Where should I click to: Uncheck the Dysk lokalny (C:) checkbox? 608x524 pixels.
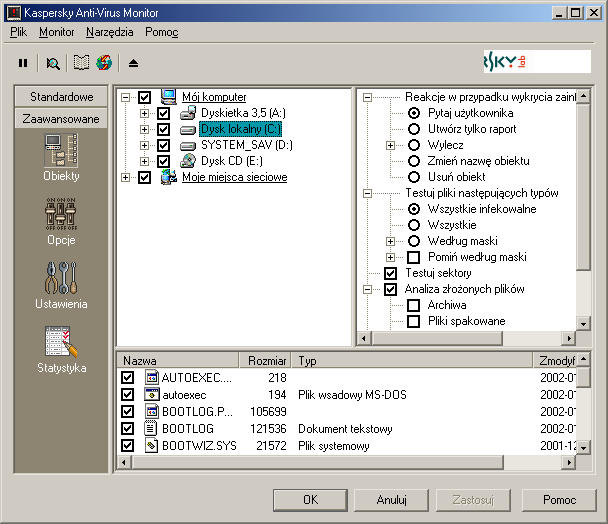click(x=164, y=129)
